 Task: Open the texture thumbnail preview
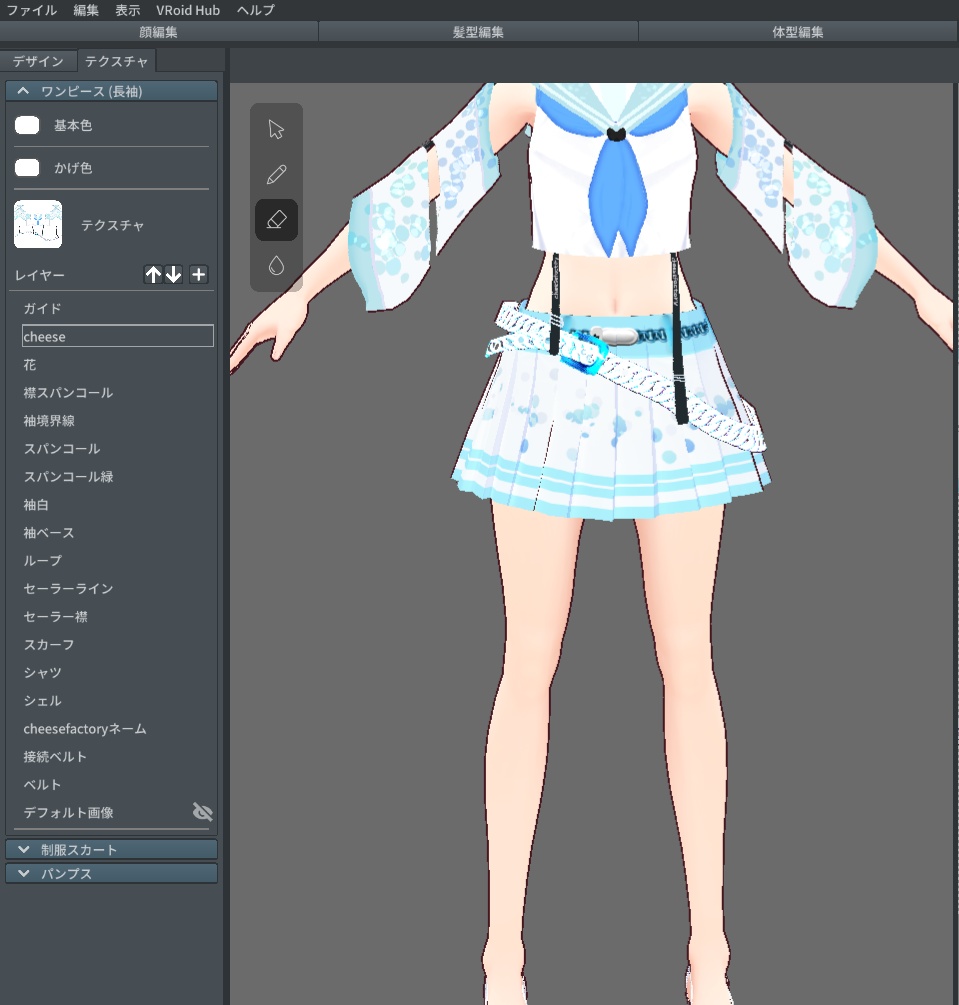[x=38, y=225]
